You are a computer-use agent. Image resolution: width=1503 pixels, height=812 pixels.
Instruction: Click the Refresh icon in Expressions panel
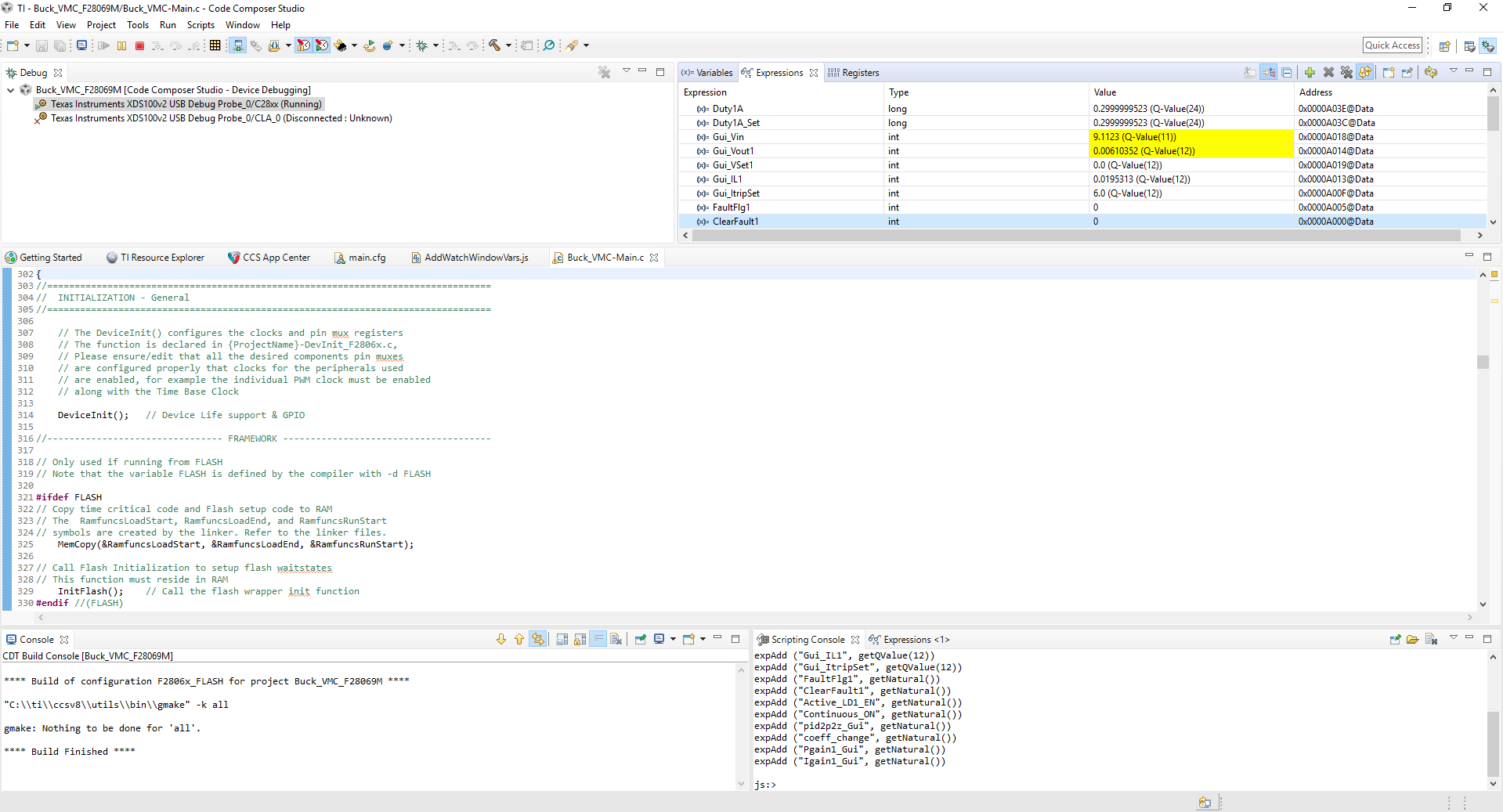[x=1431, y=73]
